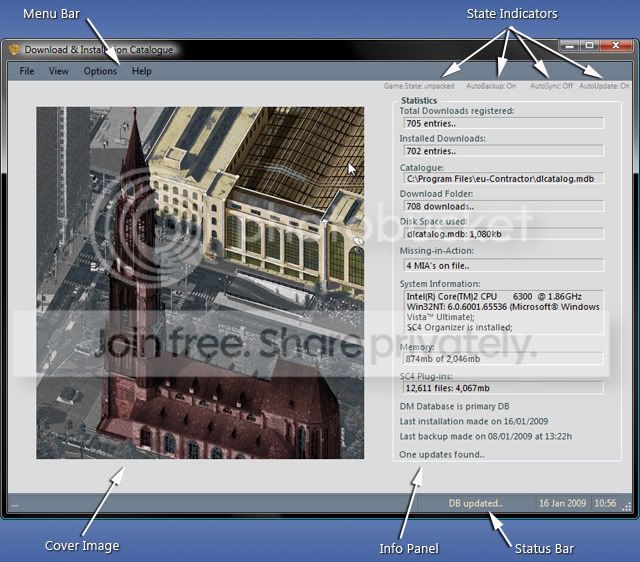Click 'Last installation made on 16/01/2009' text
Screen dimensions: 640x562
click(x=474, y=421)
